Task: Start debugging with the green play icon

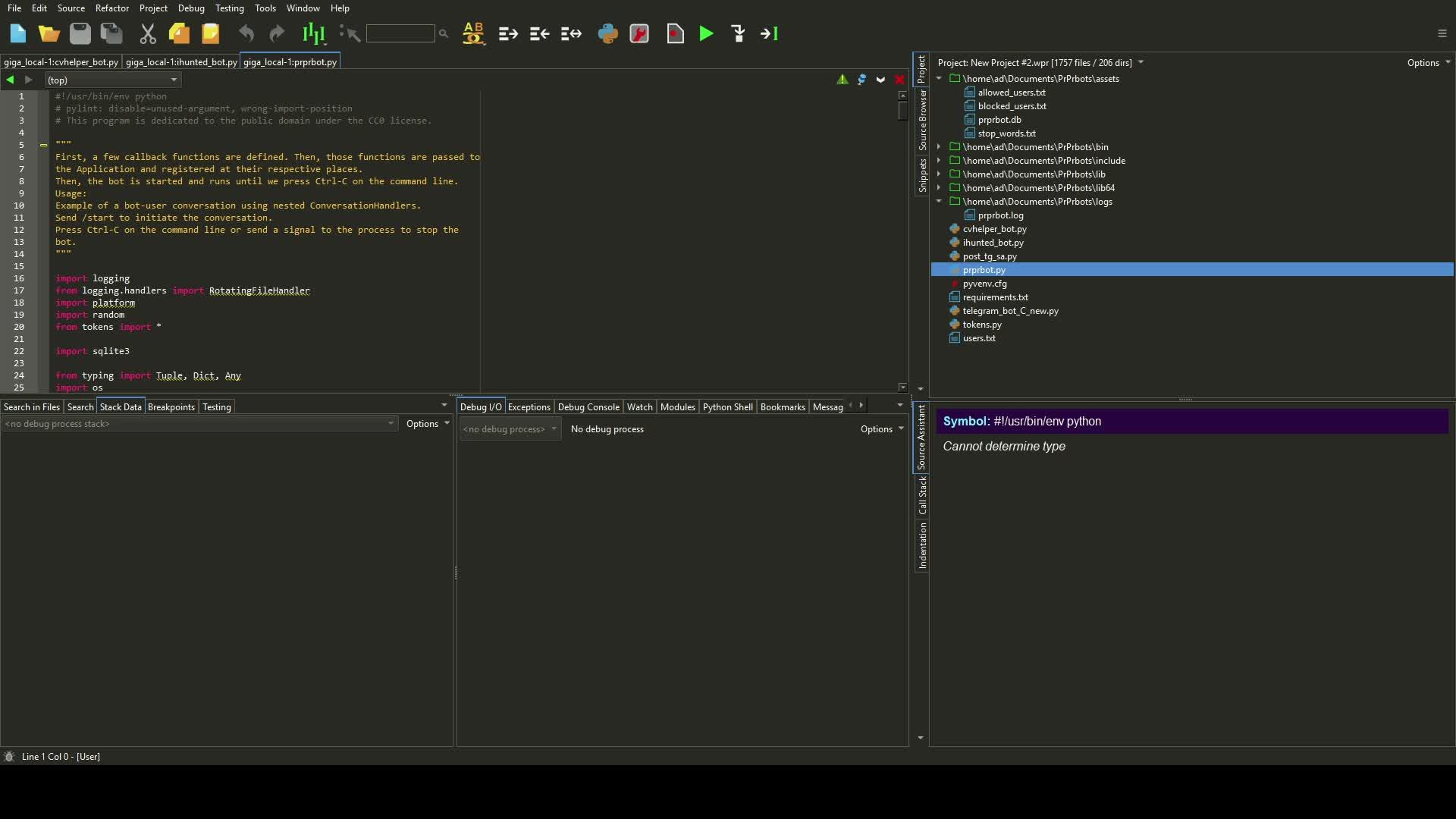Action: click(x=706, y=33)
